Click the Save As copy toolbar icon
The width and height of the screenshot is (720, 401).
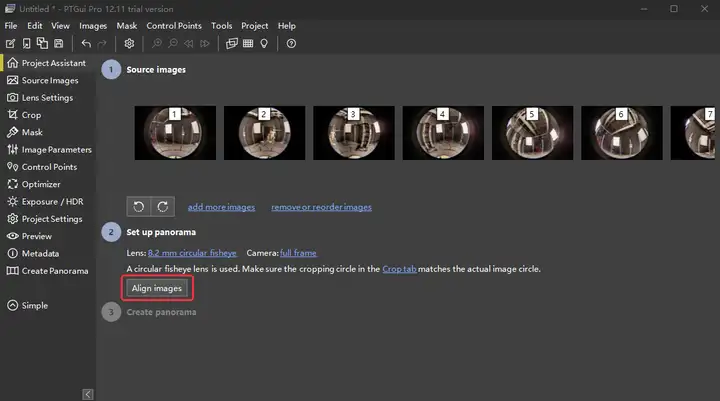tap(42, 44)
